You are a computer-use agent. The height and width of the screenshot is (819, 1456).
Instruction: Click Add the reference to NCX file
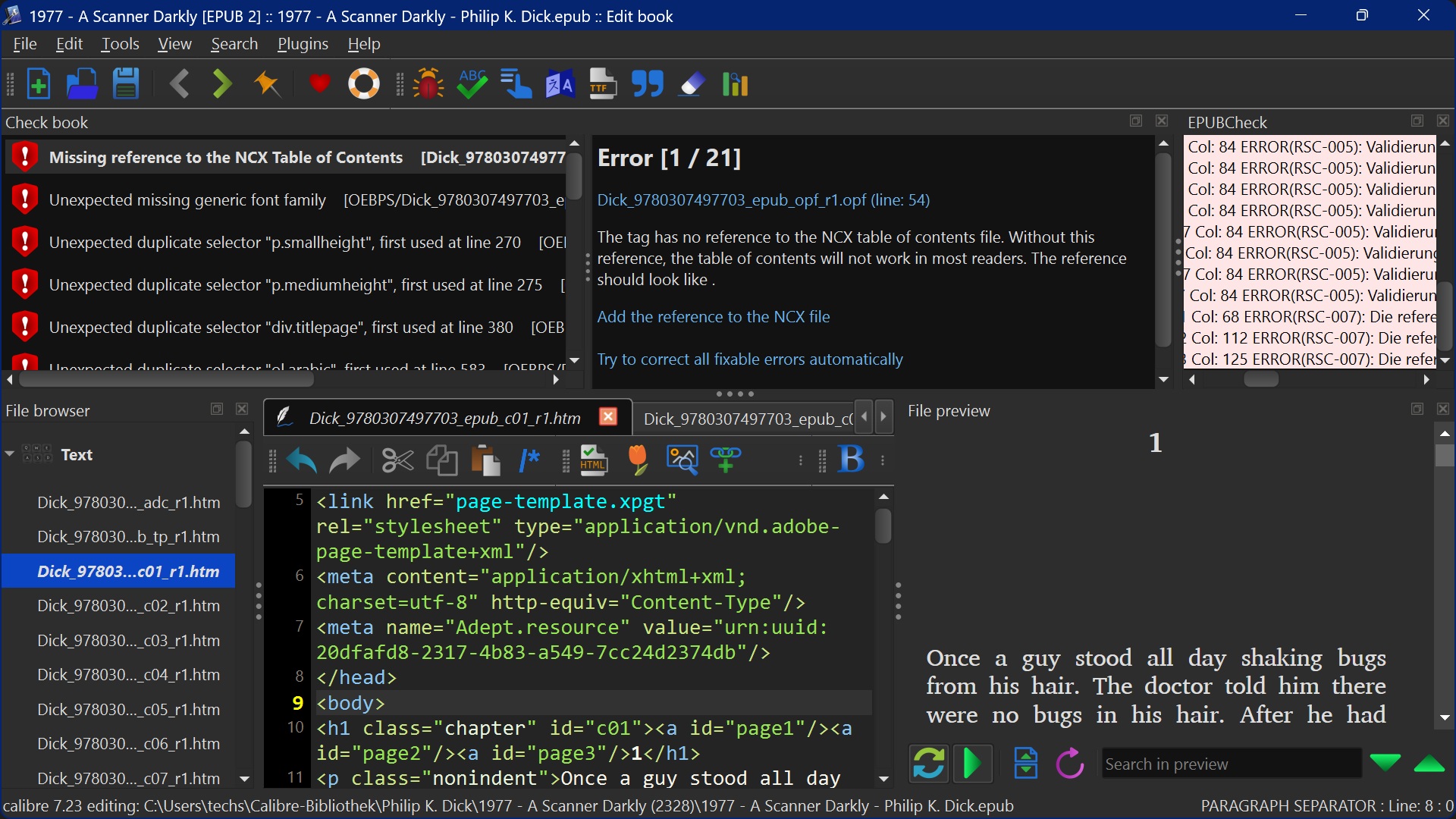pyautogui.click(x=713, y=317)
